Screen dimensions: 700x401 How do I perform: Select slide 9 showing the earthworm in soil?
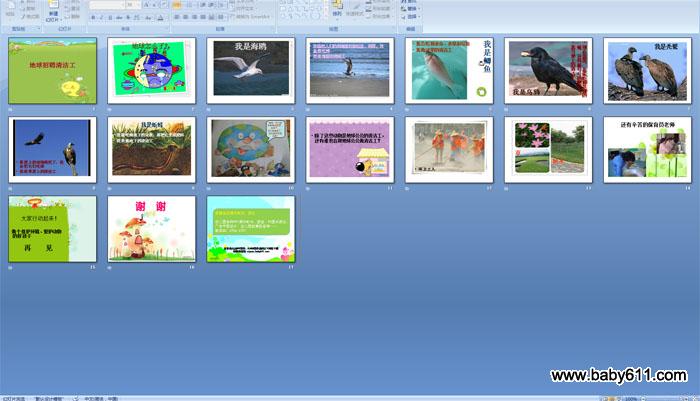(151, 150)
